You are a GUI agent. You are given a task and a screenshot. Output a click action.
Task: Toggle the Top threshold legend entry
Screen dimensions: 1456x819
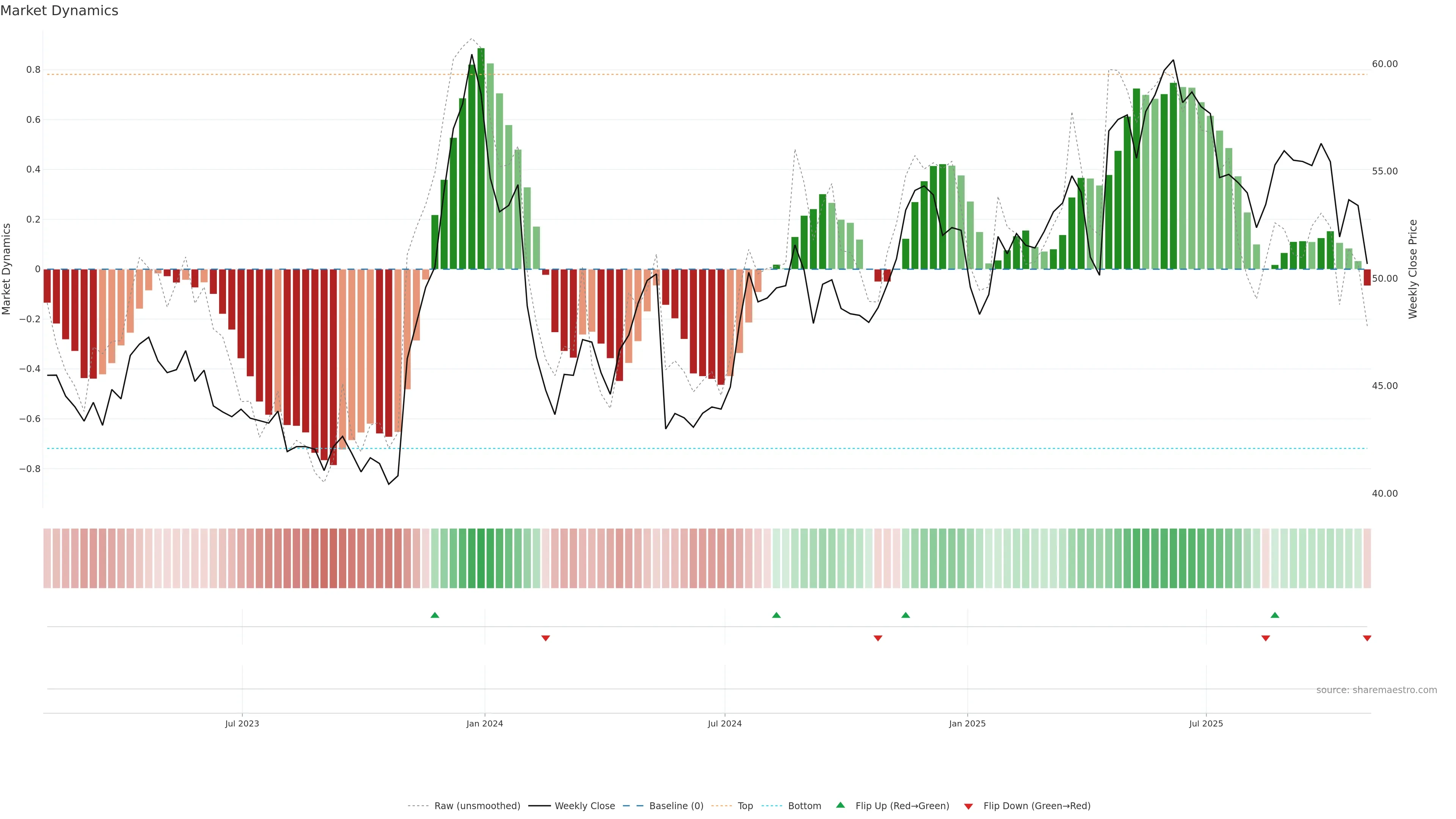pos(745,806)
